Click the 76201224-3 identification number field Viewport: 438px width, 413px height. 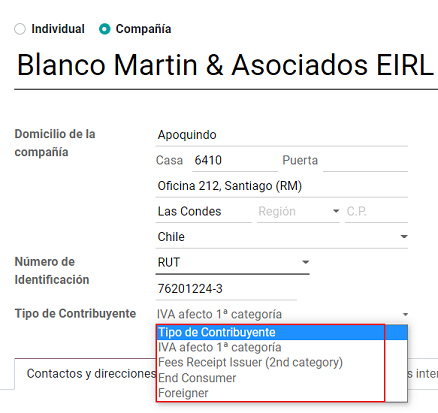point(226,289)
